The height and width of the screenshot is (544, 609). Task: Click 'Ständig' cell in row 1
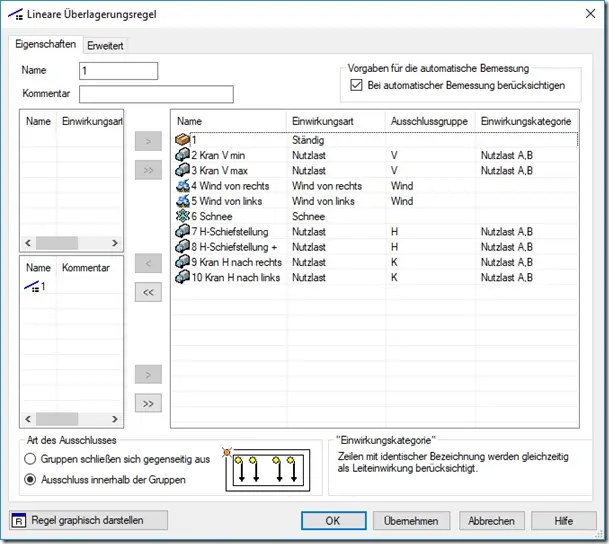[308, 140]
